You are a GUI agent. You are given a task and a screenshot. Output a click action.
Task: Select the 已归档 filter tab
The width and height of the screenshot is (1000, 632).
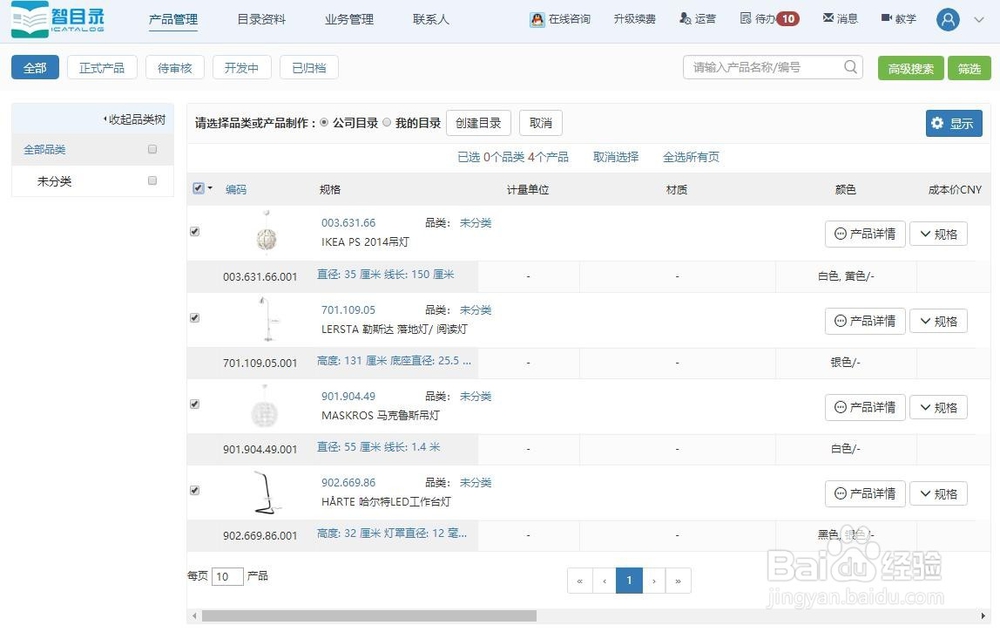309,68
